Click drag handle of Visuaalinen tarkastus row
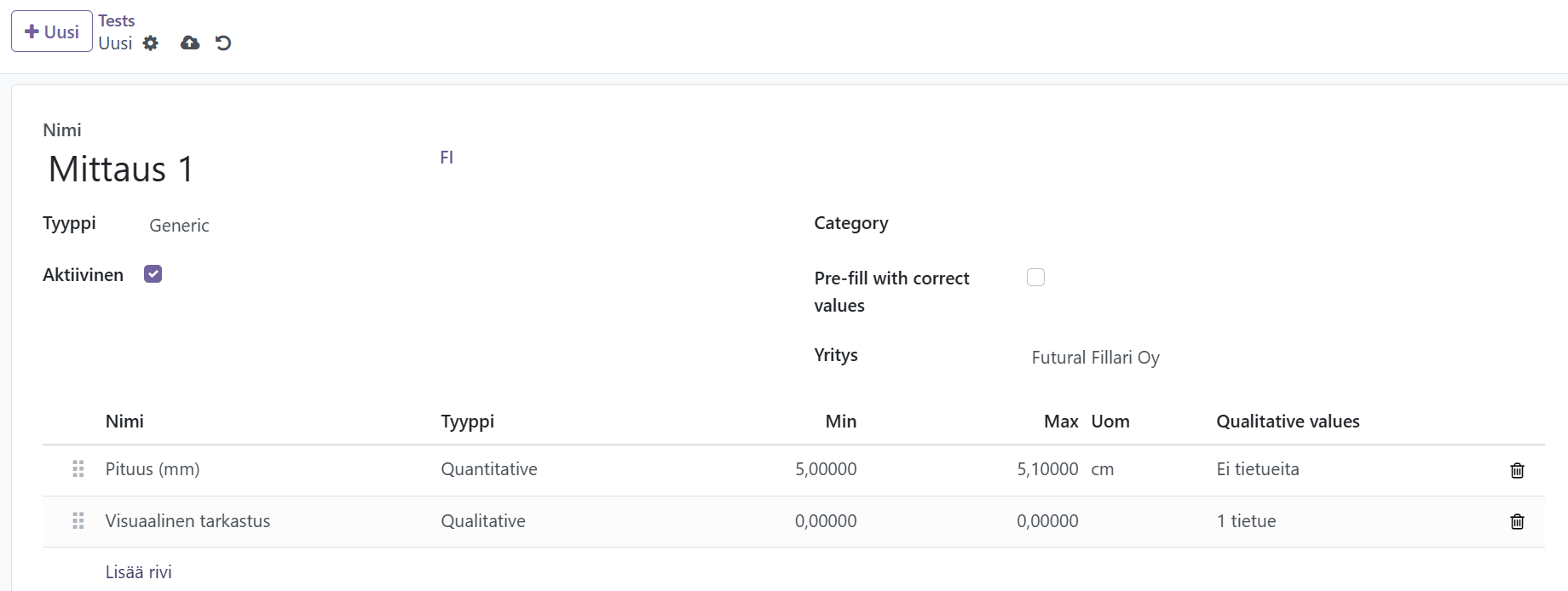This screenshot has width=1568, height=591. coord(78,521)
